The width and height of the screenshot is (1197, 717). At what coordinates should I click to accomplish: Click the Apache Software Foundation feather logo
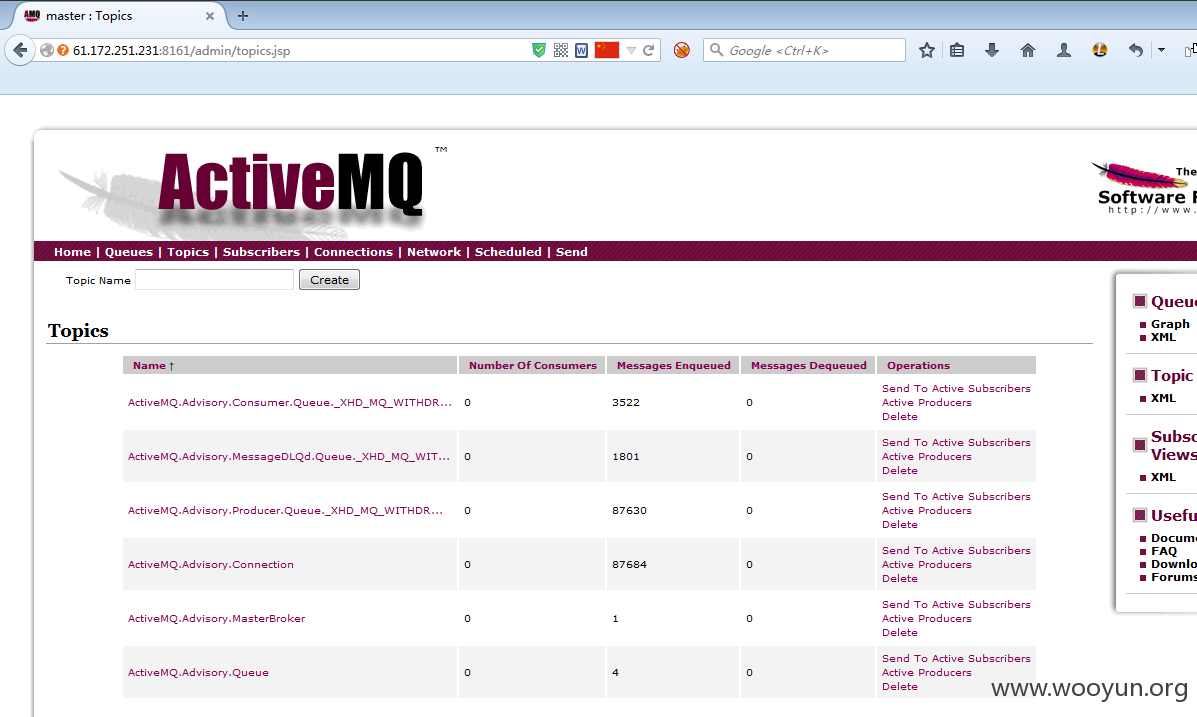click(x=1145, y=187)
